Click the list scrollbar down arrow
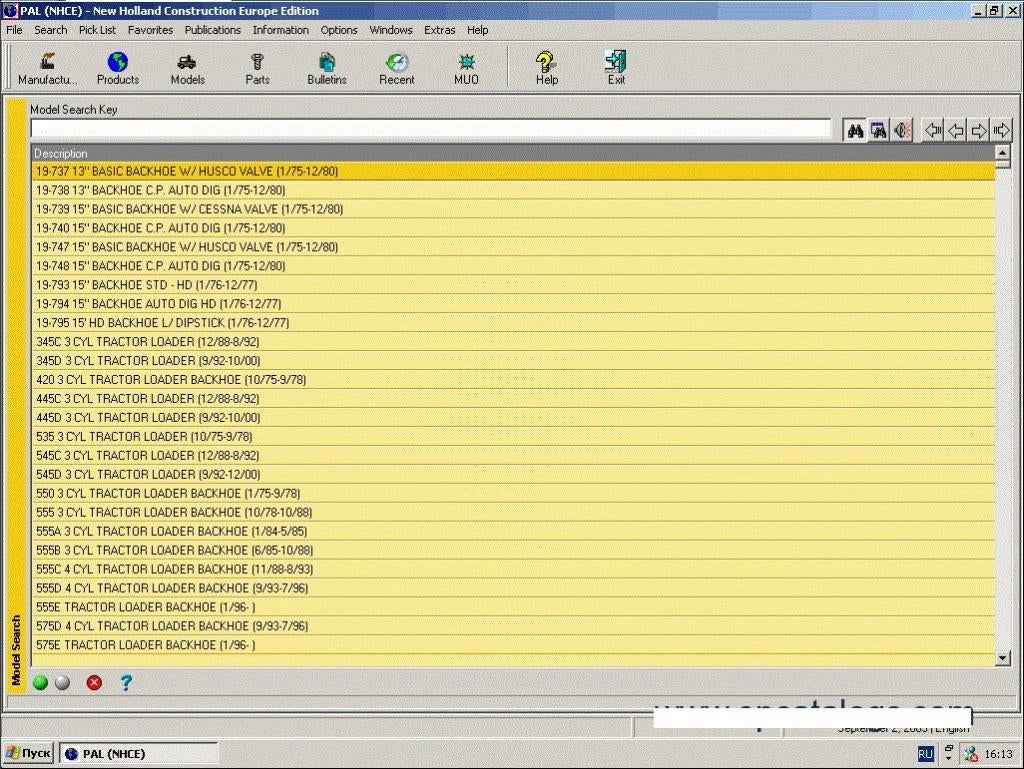The height and width of the screenshot is (769, 1024). [x=1002, y=658]
